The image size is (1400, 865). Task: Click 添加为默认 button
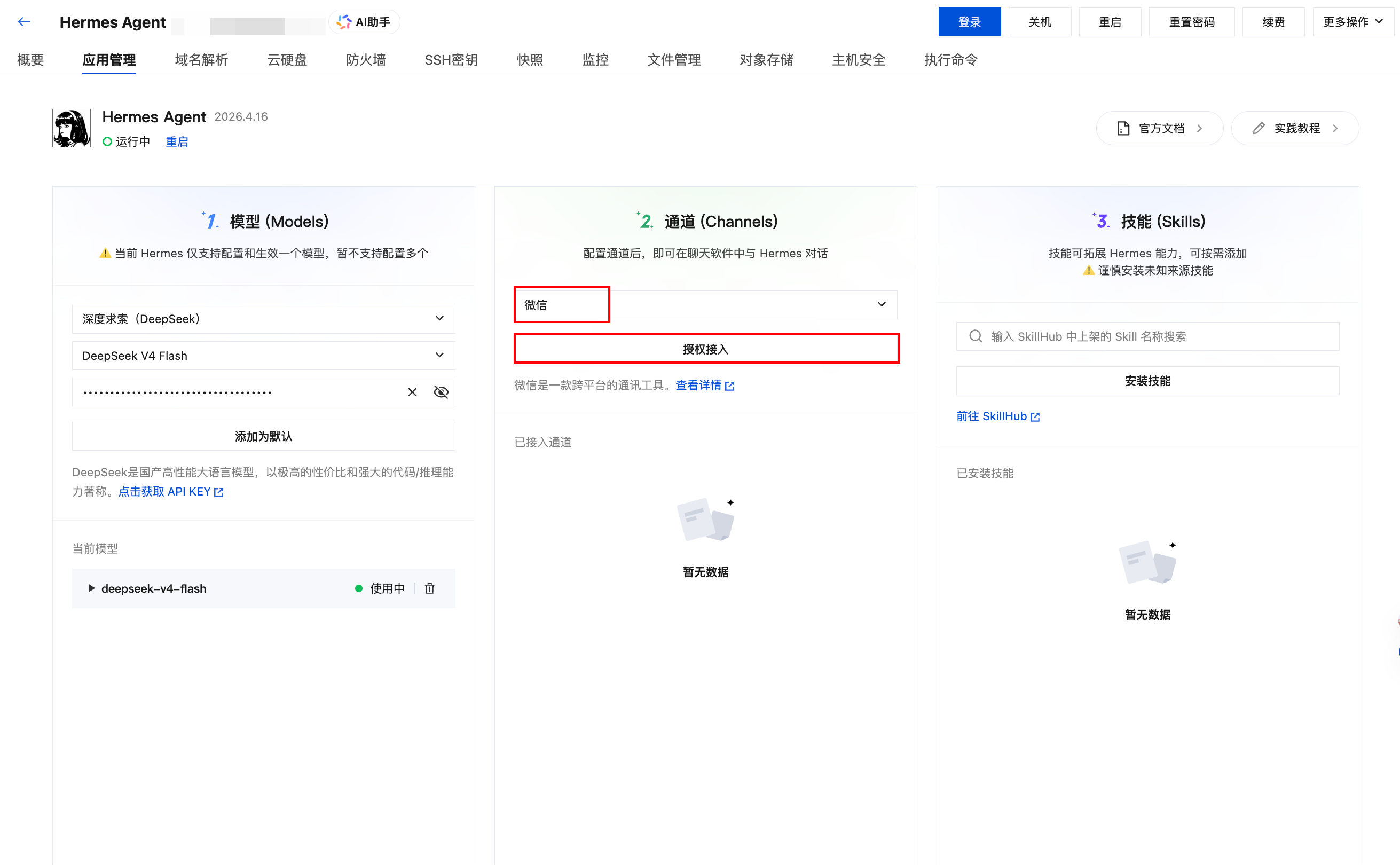tap(264, 436)
